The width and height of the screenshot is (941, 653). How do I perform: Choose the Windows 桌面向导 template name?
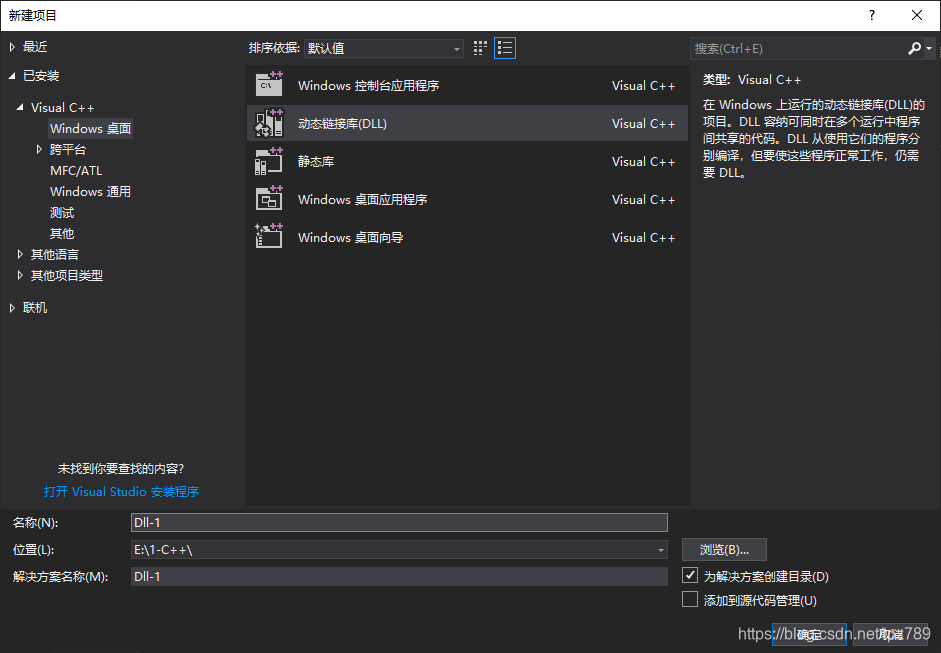click(x=350, y=238)
